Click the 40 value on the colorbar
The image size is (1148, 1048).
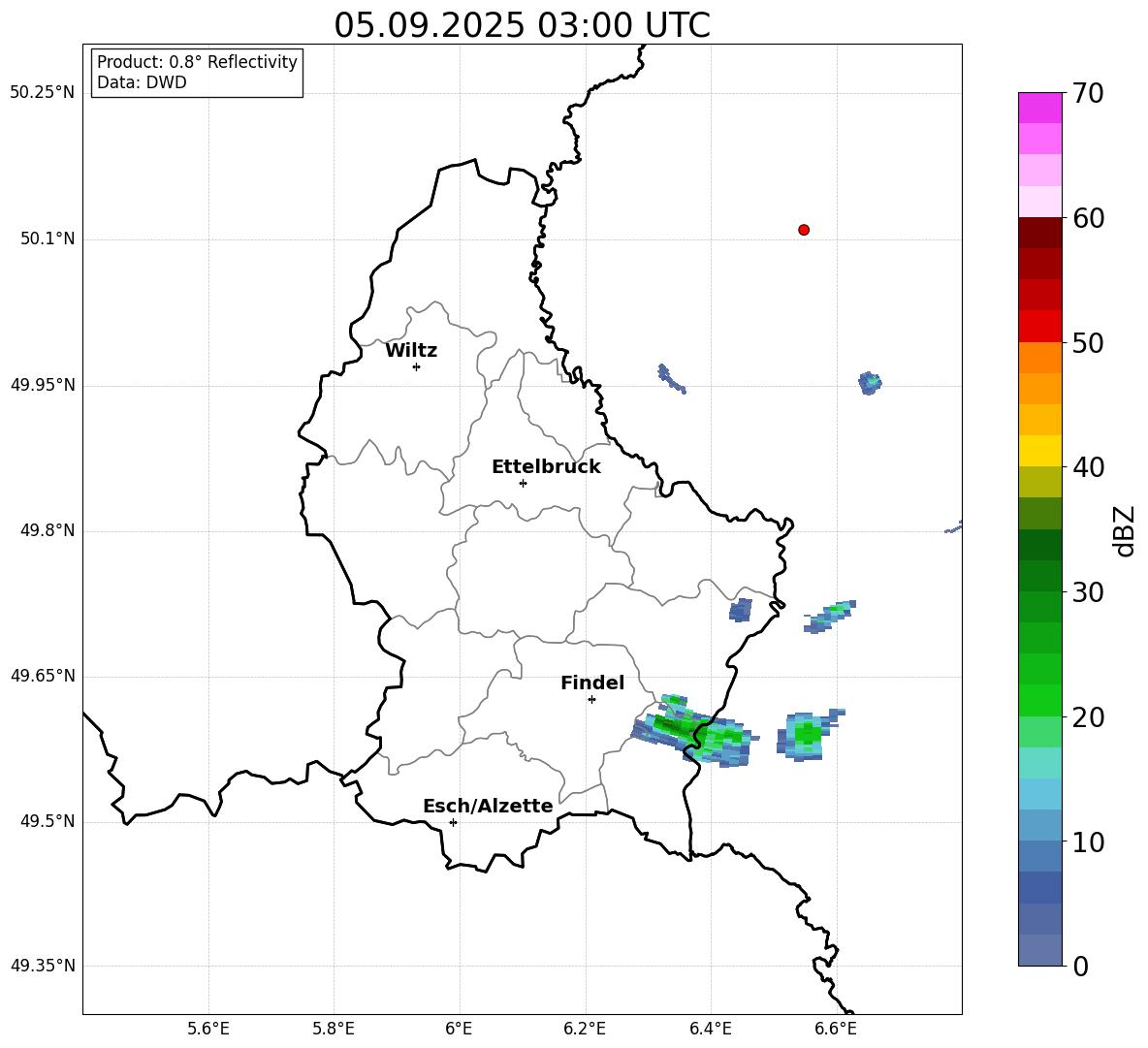tap(1088, 467)
